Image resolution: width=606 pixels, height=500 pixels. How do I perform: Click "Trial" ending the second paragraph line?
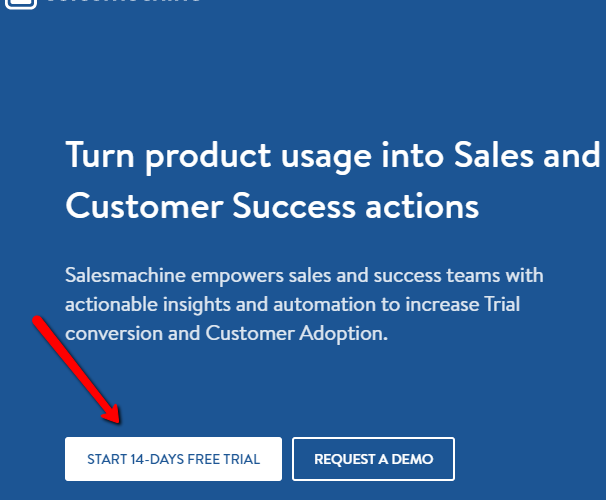[502, 304]
